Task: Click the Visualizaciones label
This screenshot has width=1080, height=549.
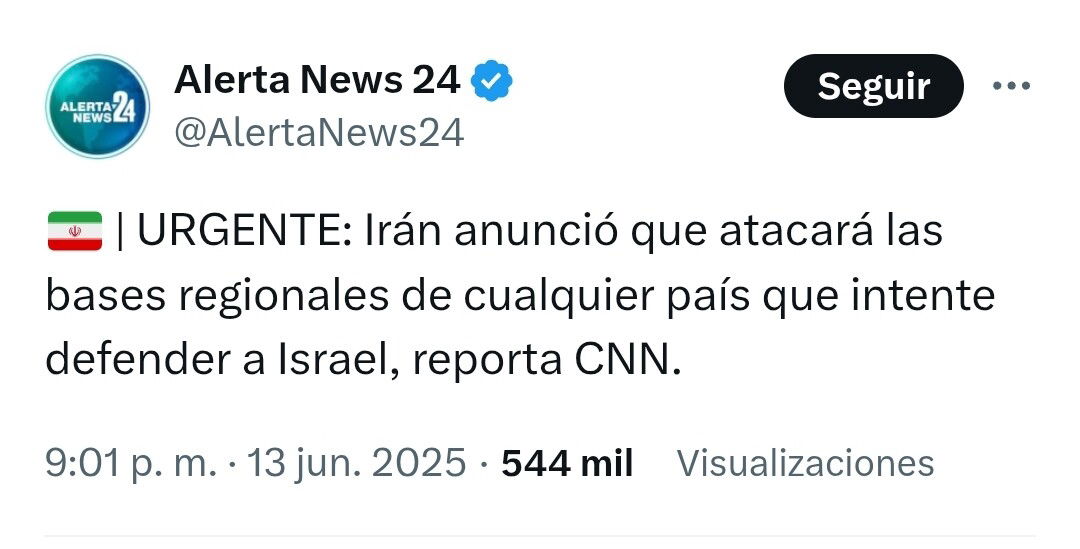Action: tap(805, 462)
